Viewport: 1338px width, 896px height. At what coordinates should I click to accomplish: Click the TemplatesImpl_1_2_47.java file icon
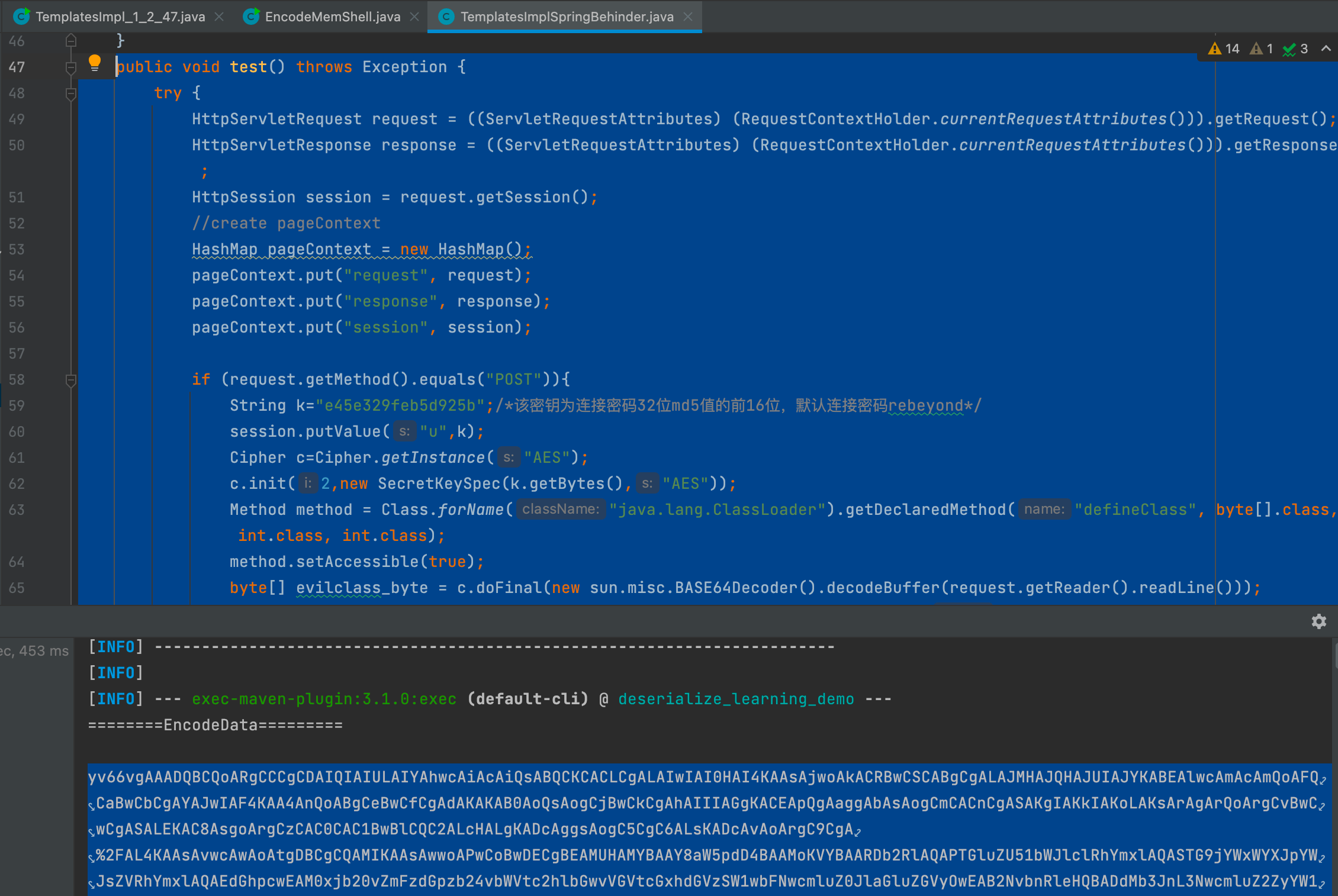(x=22, y=17)
